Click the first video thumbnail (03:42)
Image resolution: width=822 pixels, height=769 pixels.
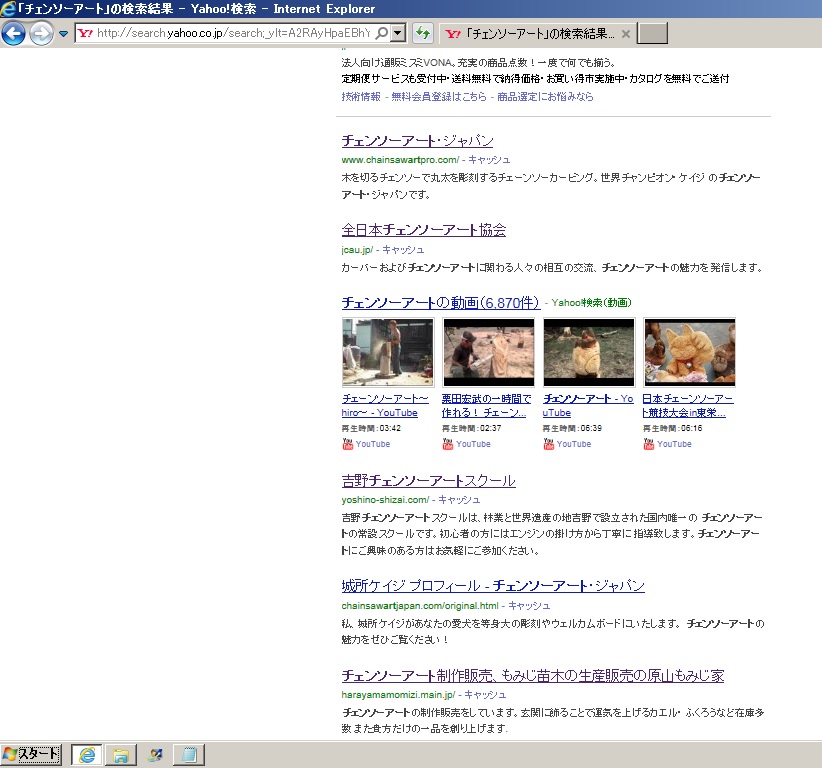[387, 352]
